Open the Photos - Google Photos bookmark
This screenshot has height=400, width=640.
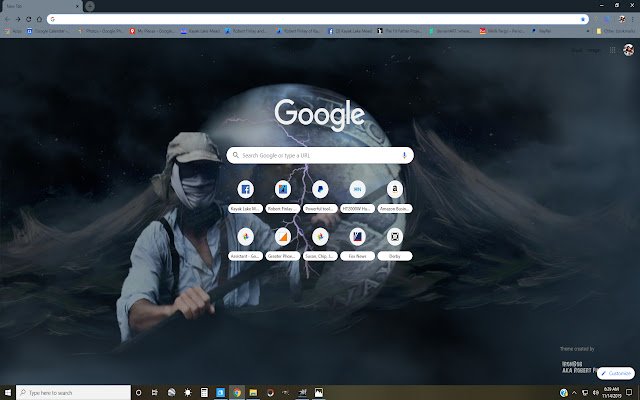click(x=100, y=31)
